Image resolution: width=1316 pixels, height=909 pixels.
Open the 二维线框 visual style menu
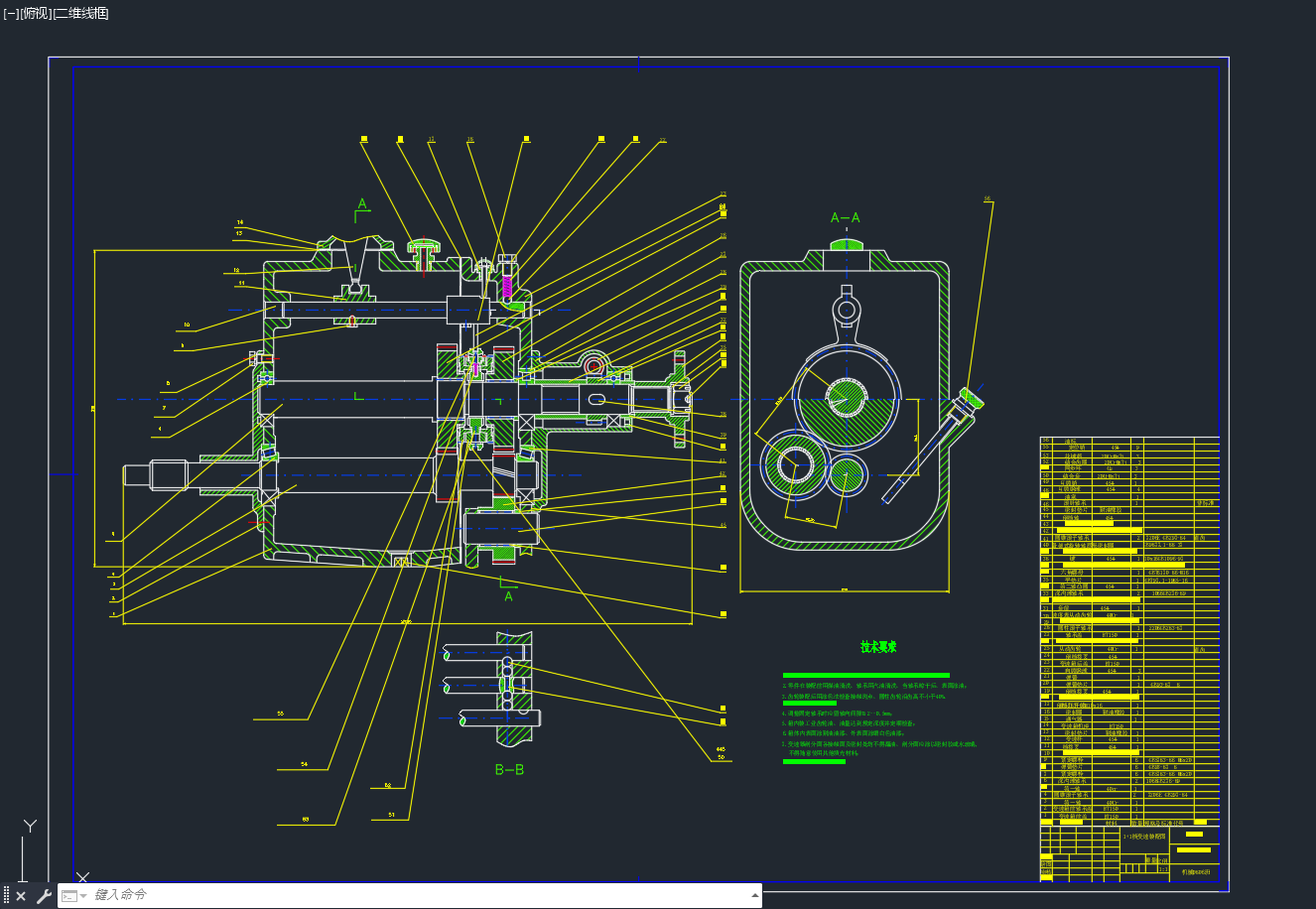[x=80, y=13]
